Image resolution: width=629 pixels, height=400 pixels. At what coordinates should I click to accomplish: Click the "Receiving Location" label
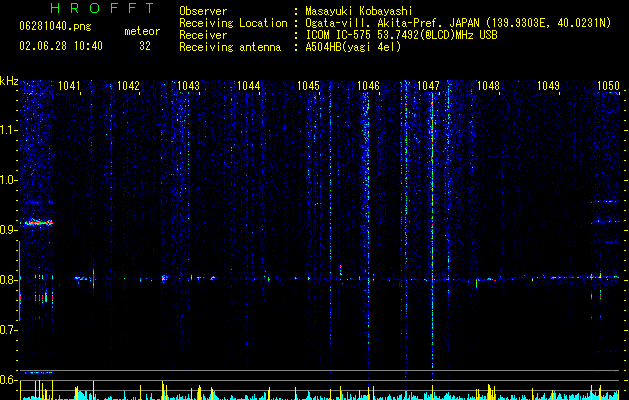pos(233,23)
